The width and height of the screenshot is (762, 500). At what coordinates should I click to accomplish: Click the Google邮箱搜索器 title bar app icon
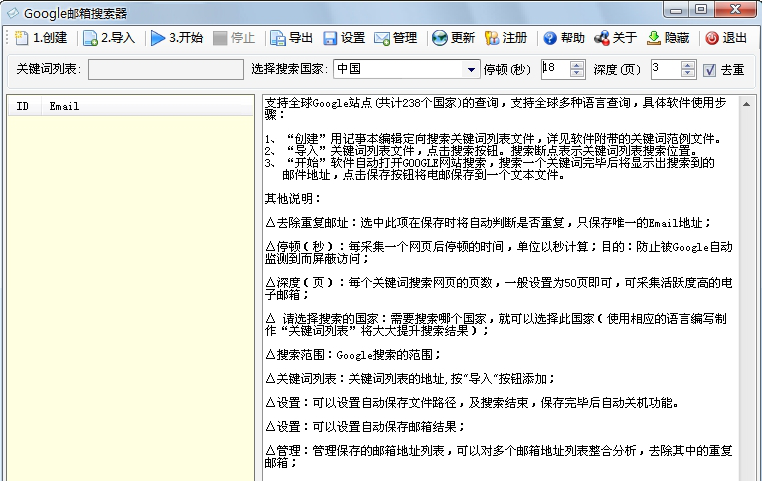[x=13, y=13]
